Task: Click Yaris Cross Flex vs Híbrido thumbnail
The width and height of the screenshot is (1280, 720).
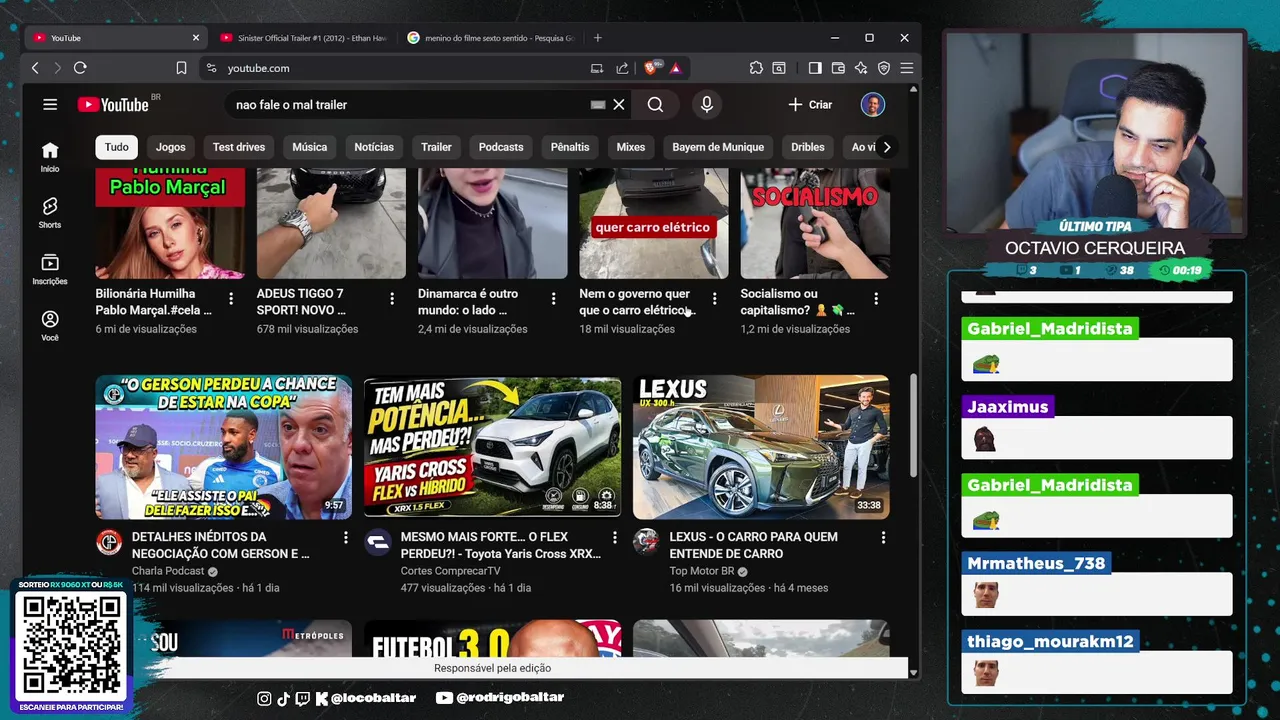Action: (492, 447)
